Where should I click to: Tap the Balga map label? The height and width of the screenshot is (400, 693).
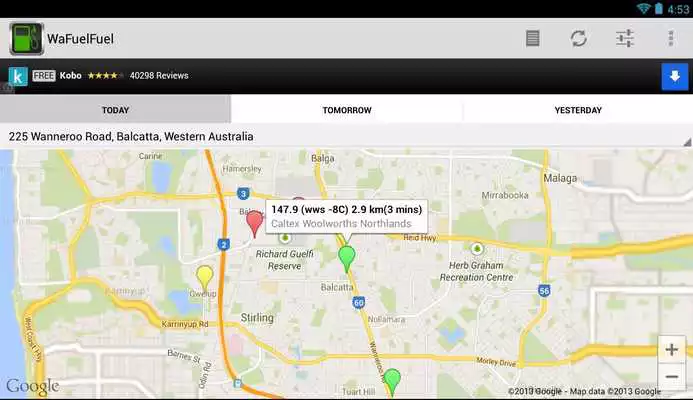click(x=323, y=159)
